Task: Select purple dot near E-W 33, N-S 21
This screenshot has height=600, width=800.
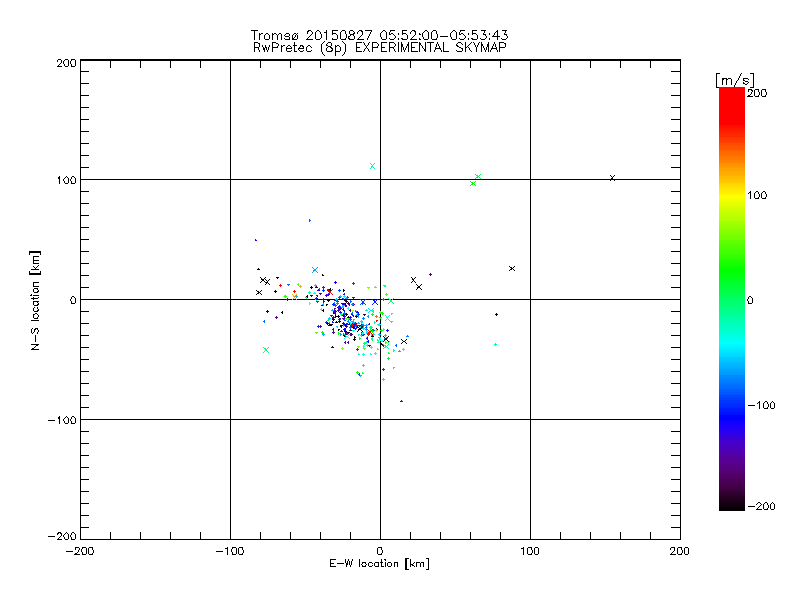Action: (x=430, y=274)
